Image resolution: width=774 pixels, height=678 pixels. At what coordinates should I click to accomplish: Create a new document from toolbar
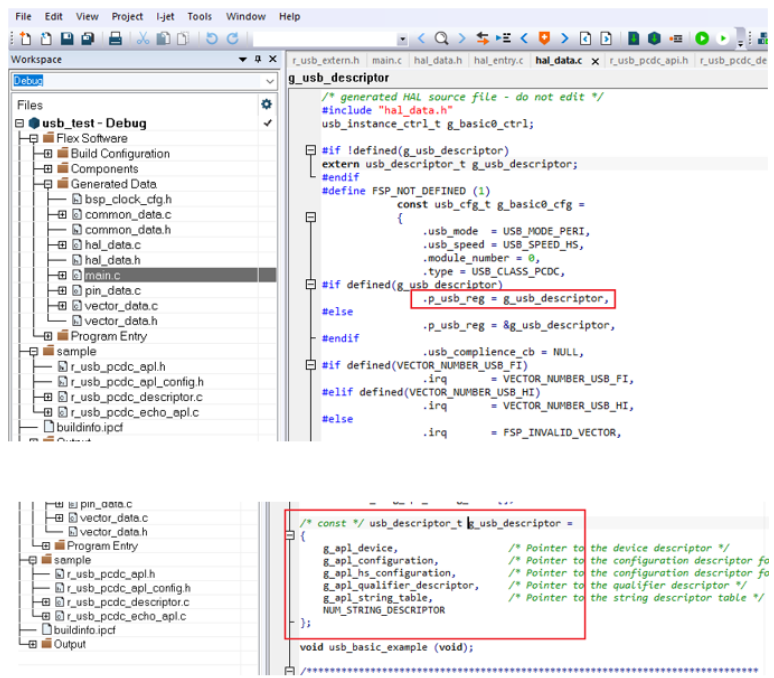pos(25,38)
